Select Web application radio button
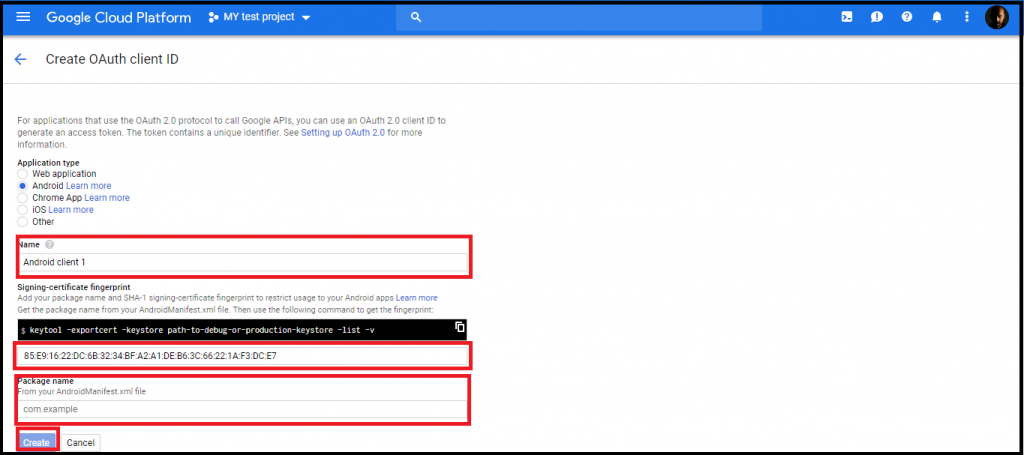Screen dimensions: 1024x455 pyautogui.click(x=22, y=174)
